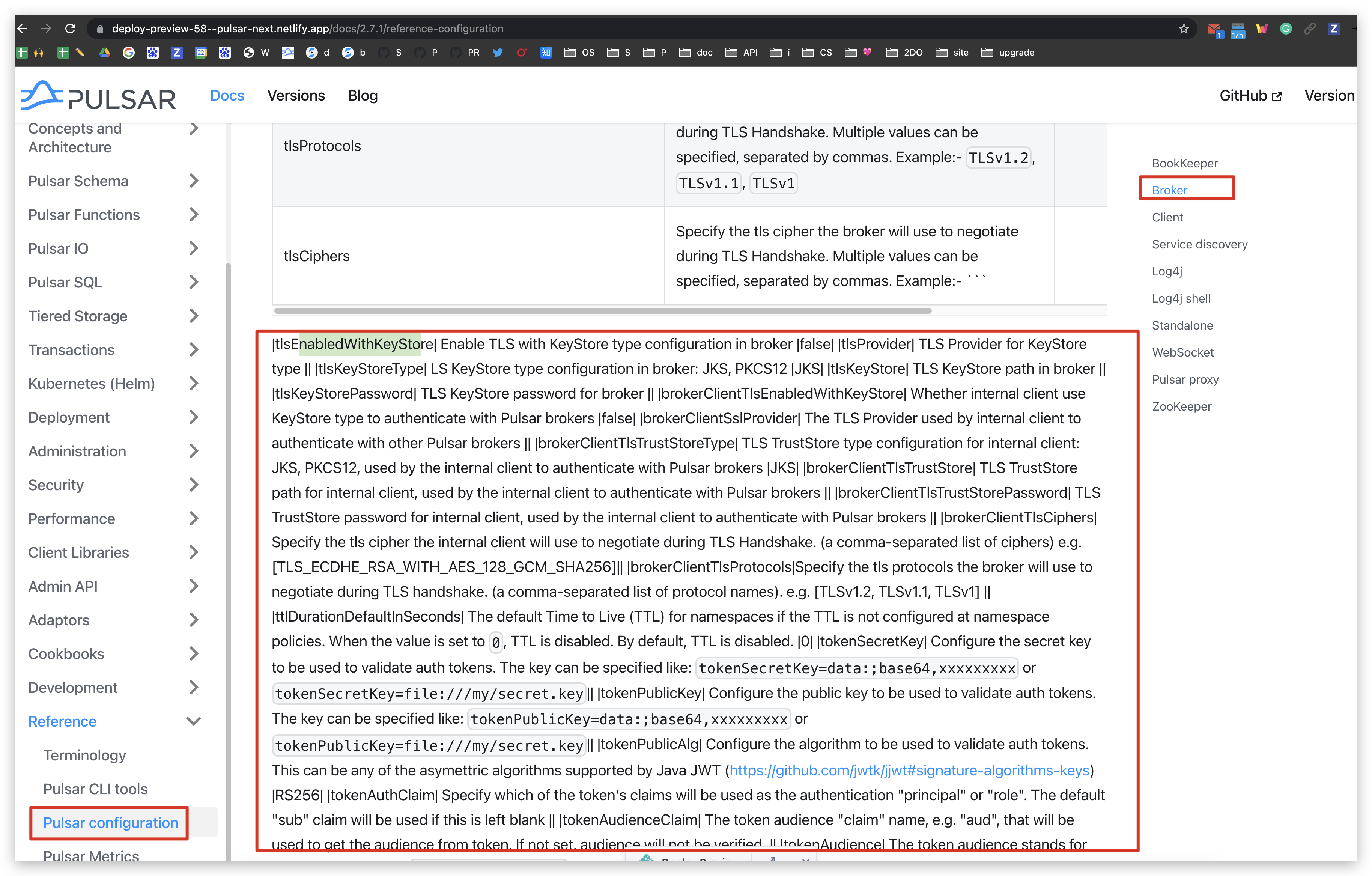Expand the Kubernetes (Helm) sidebar section
1372x876 pixels.
[x=194, y=384]
